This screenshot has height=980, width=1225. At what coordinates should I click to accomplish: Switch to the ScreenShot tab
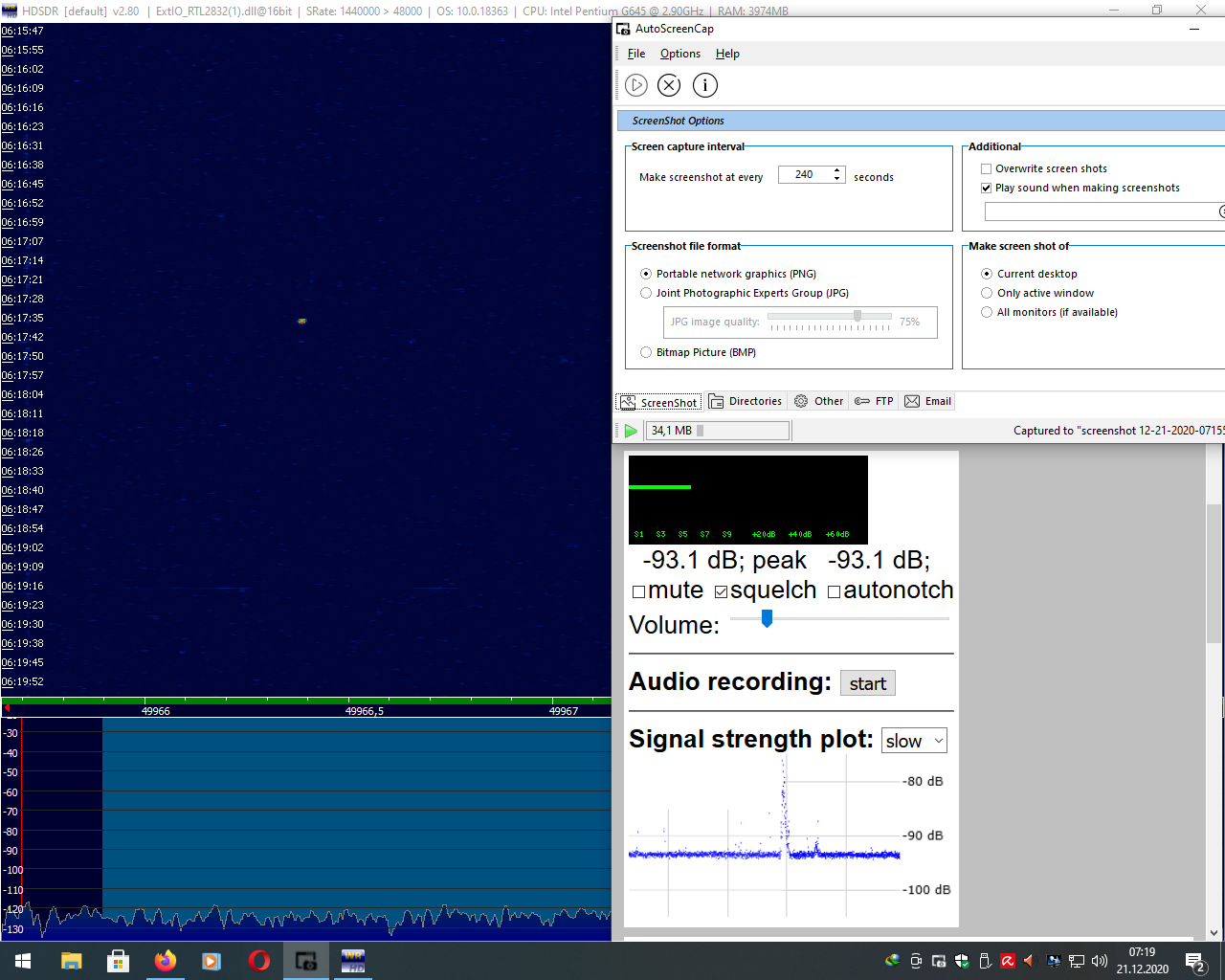tap(659, 402)
